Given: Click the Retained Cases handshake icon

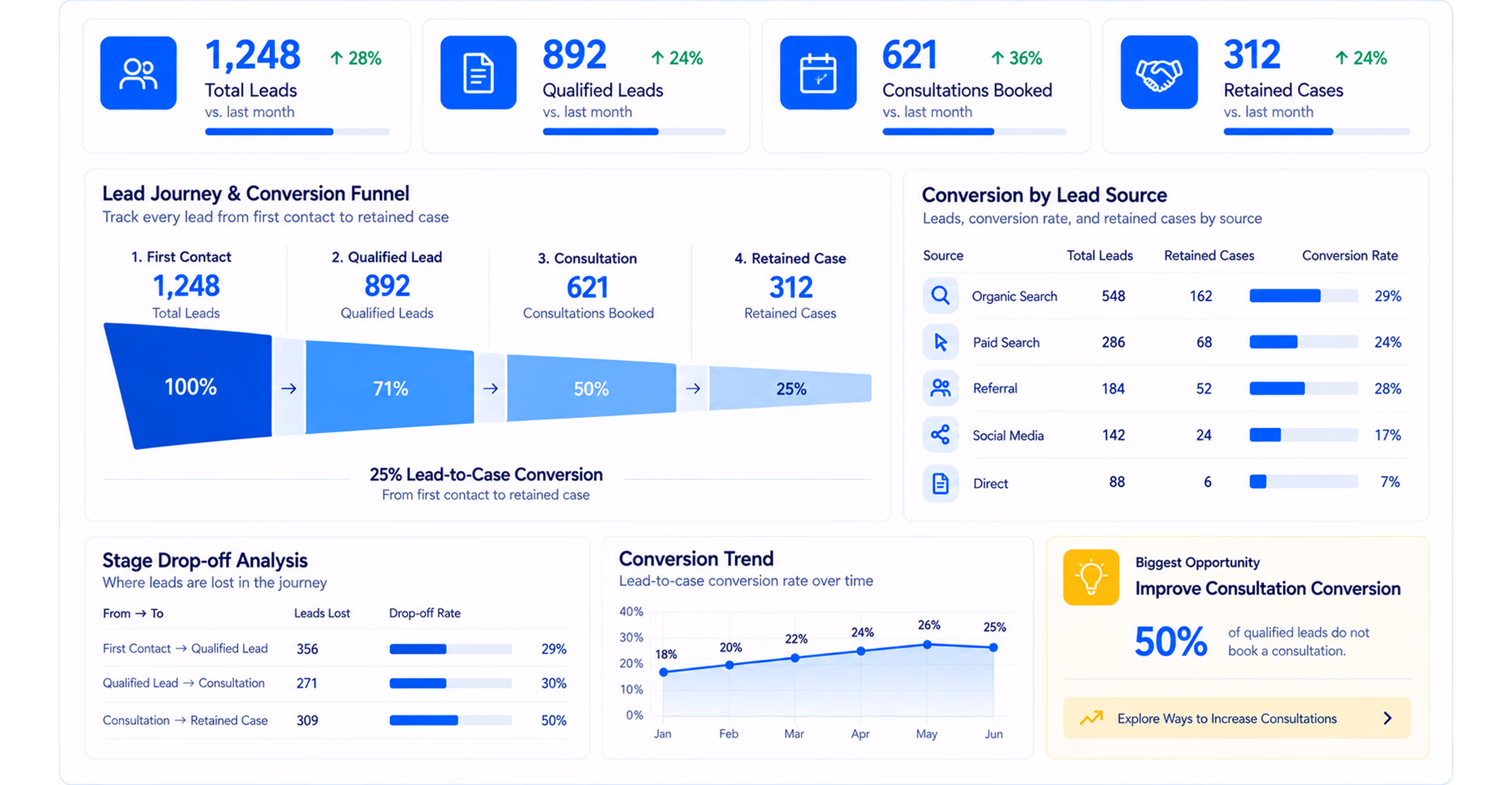Looking at the screenshot, I should 1159,73.
